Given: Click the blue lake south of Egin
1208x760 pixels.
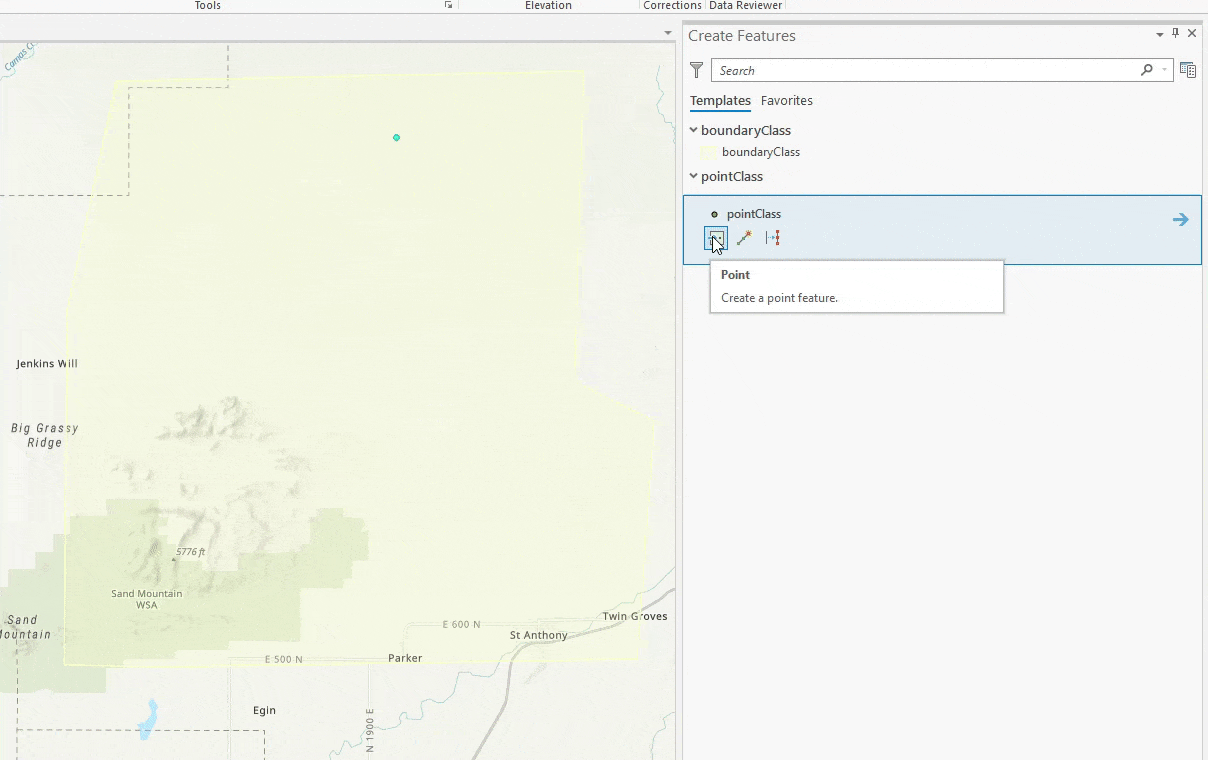Looking at the screenshot, I should pyautogui.click(x=148, y=720).
